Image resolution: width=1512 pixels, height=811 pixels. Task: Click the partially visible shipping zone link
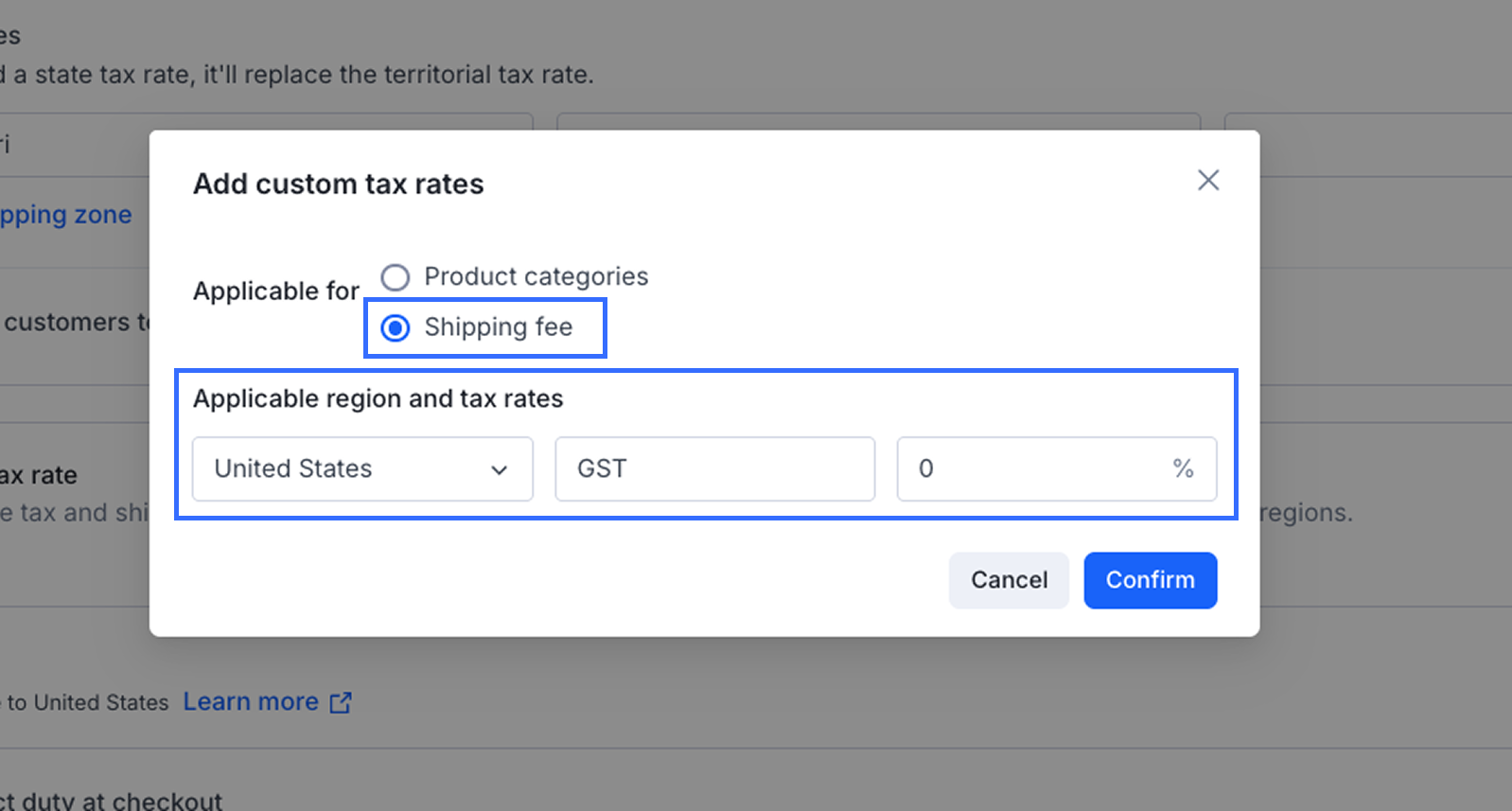pos(65,215)
